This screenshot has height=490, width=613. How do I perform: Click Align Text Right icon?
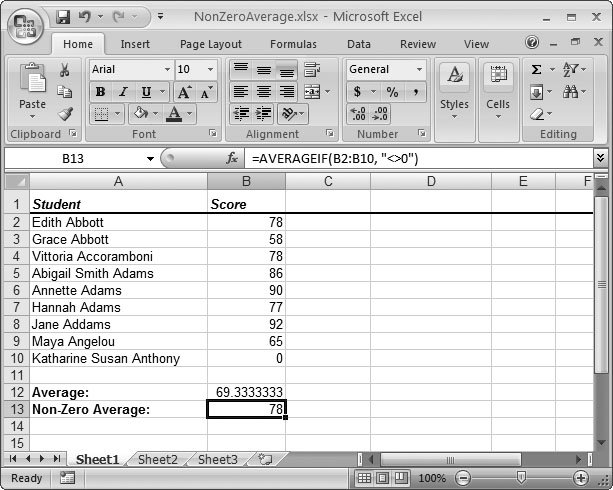click(x=287, y=92)
